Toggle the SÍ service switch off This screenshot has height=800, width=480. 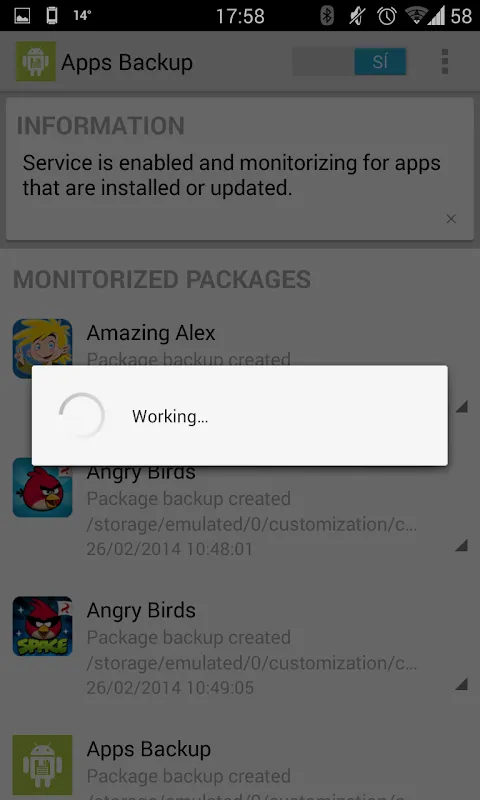click(x=349, y=62)
